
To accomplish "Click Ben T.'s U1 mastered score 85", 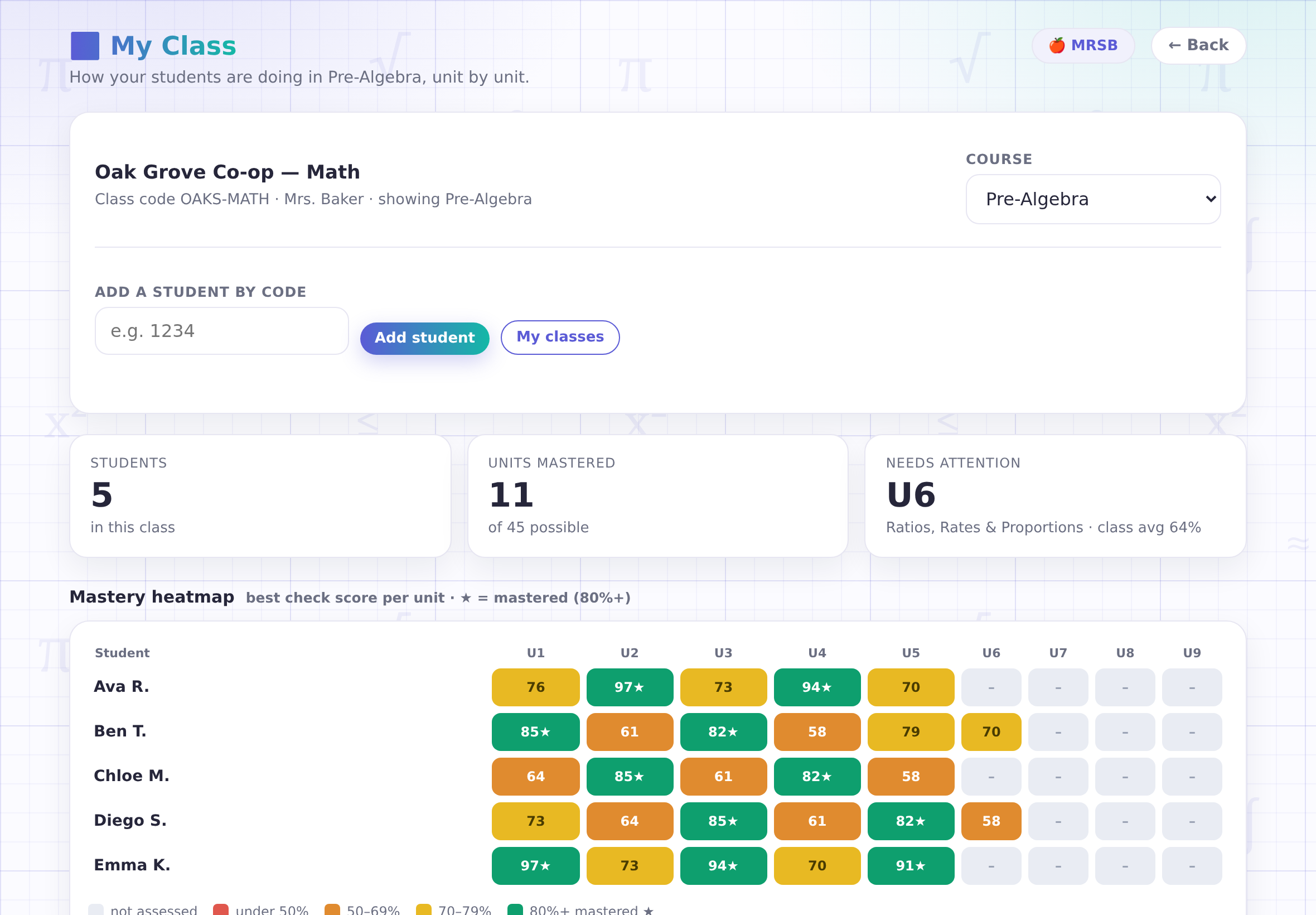I will tap(536, 732).
